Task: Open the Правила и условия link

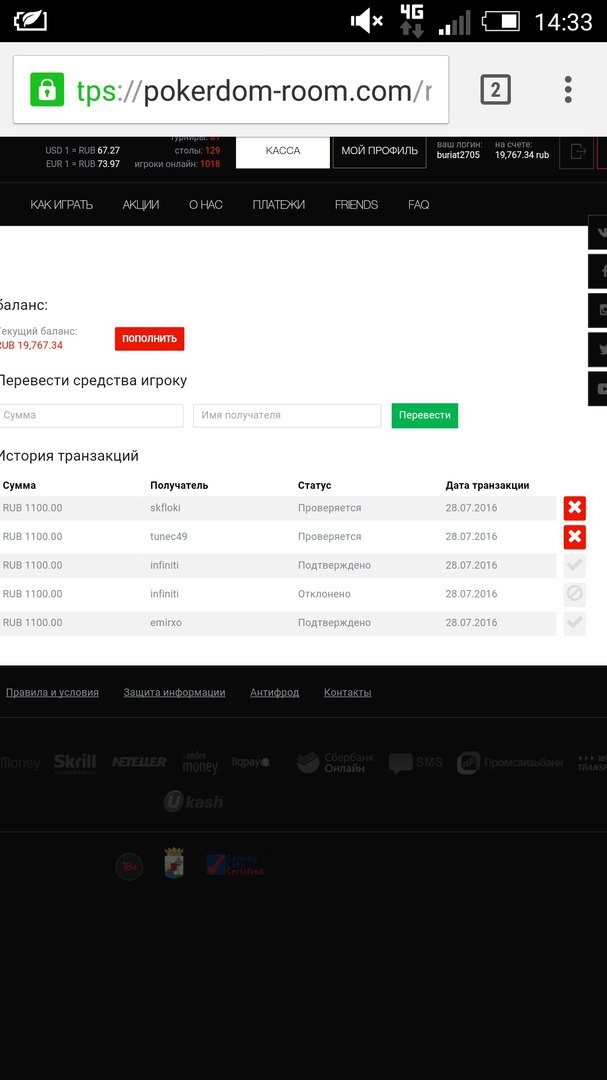Action: 52,693
